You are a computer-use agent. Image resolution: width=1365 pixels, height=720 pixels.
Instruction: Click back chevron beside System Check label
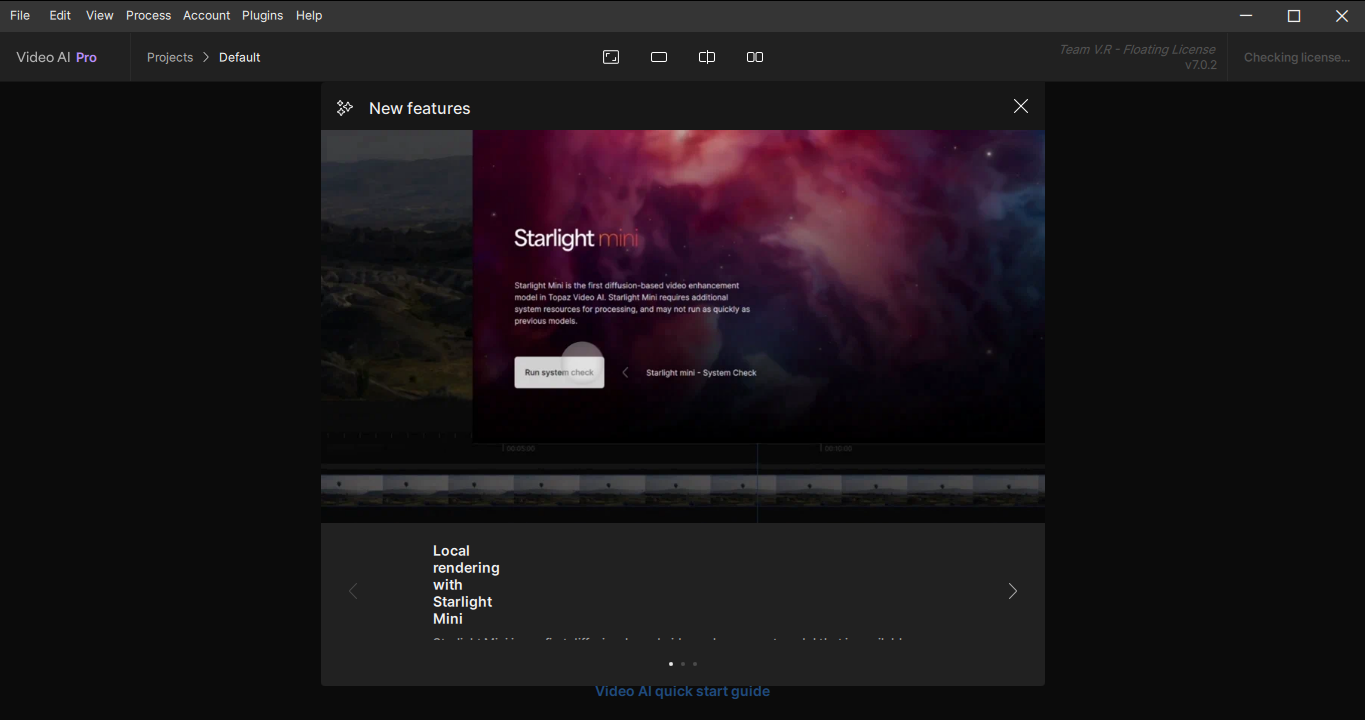[626, 372]
